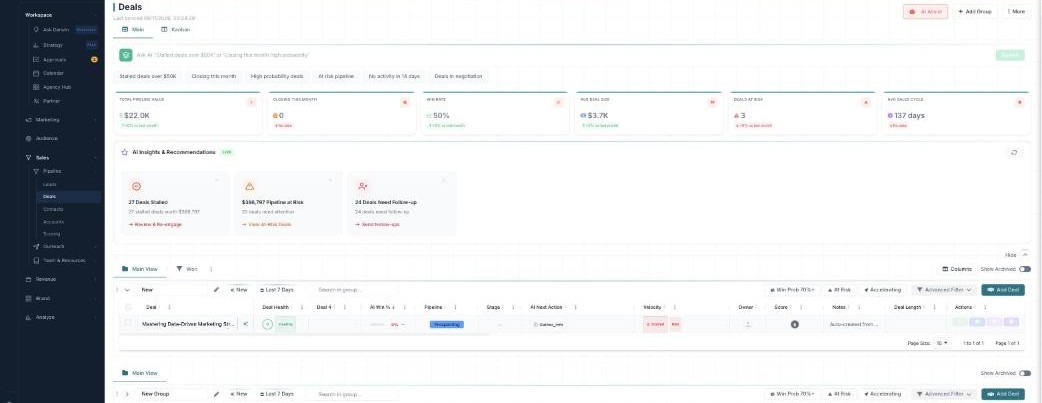Click the Add Group button
This screenshot has height=403, width=1042.
coord(974,11)
